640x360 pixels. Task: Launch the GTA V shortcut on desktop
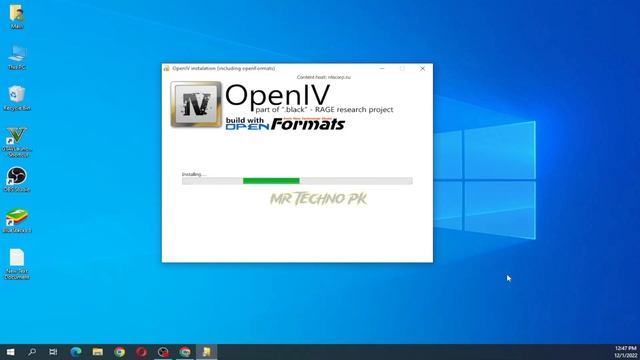click(x=17, y=142)
